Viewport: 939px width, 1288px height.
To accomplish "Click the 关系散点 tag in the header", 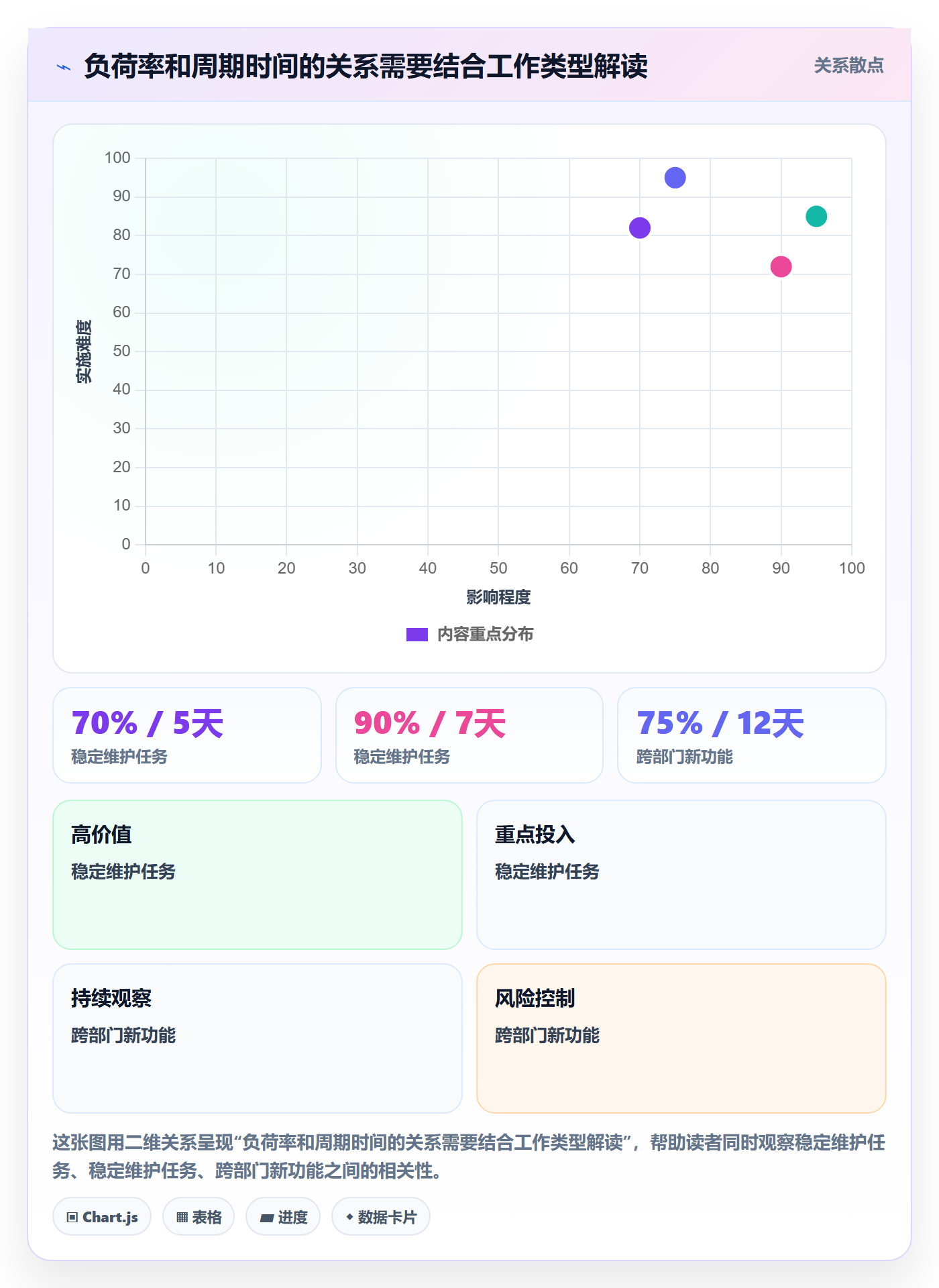I will pos(848,66).
